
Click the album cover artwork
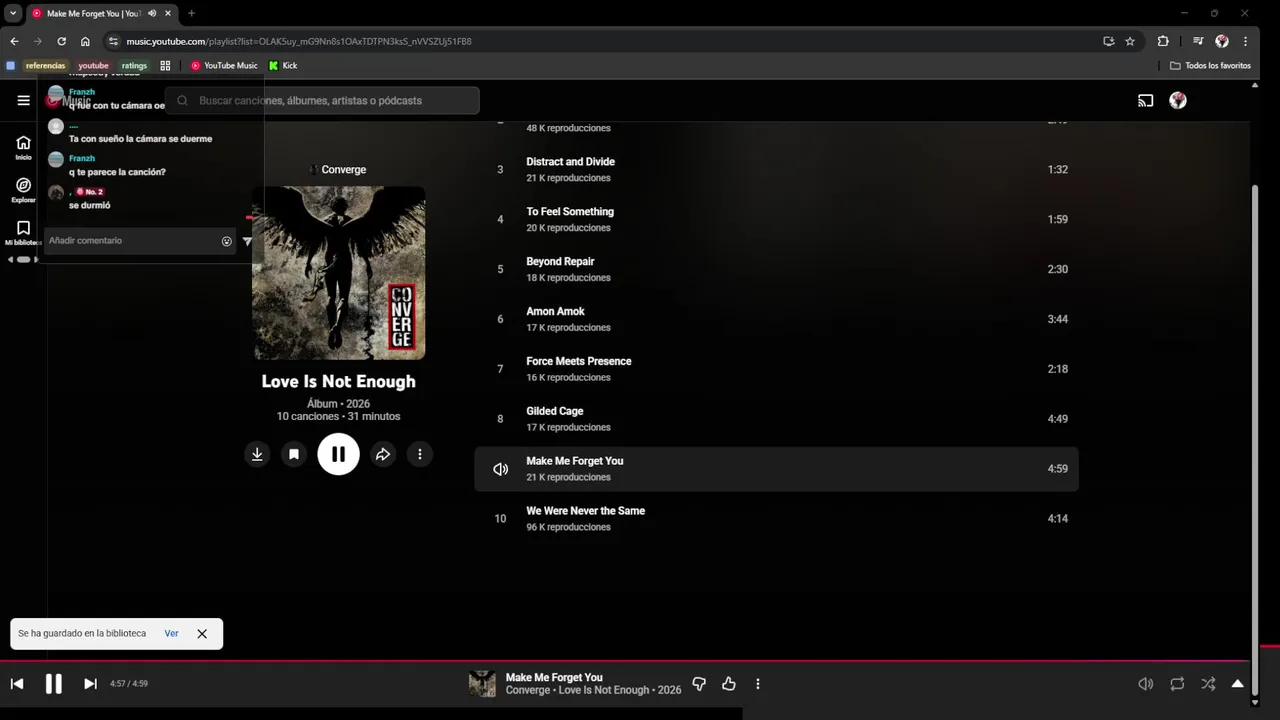point(339,273)
